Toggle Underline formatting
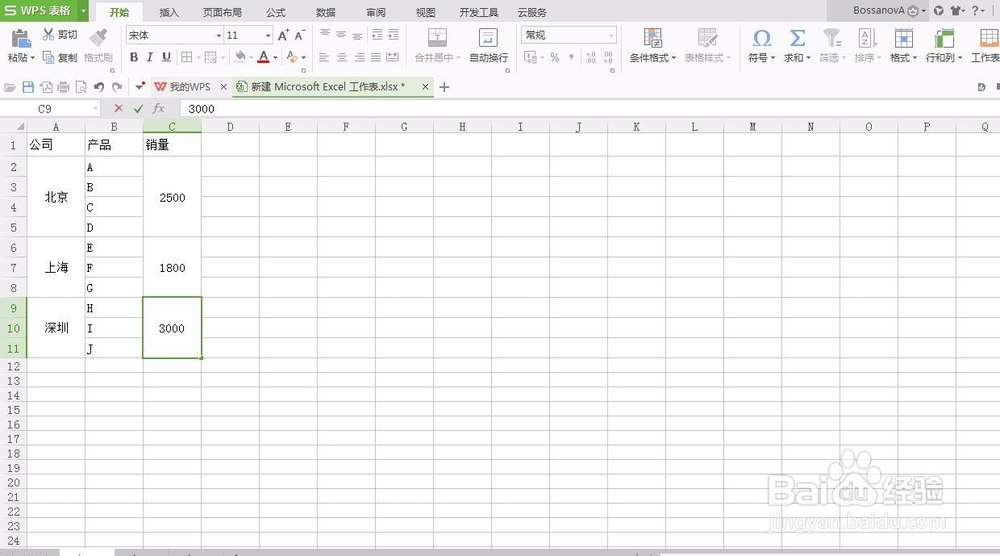Image resolution: width=1000 pixels, height=556 pixels. pyautogui.click(x=166, y=57)
